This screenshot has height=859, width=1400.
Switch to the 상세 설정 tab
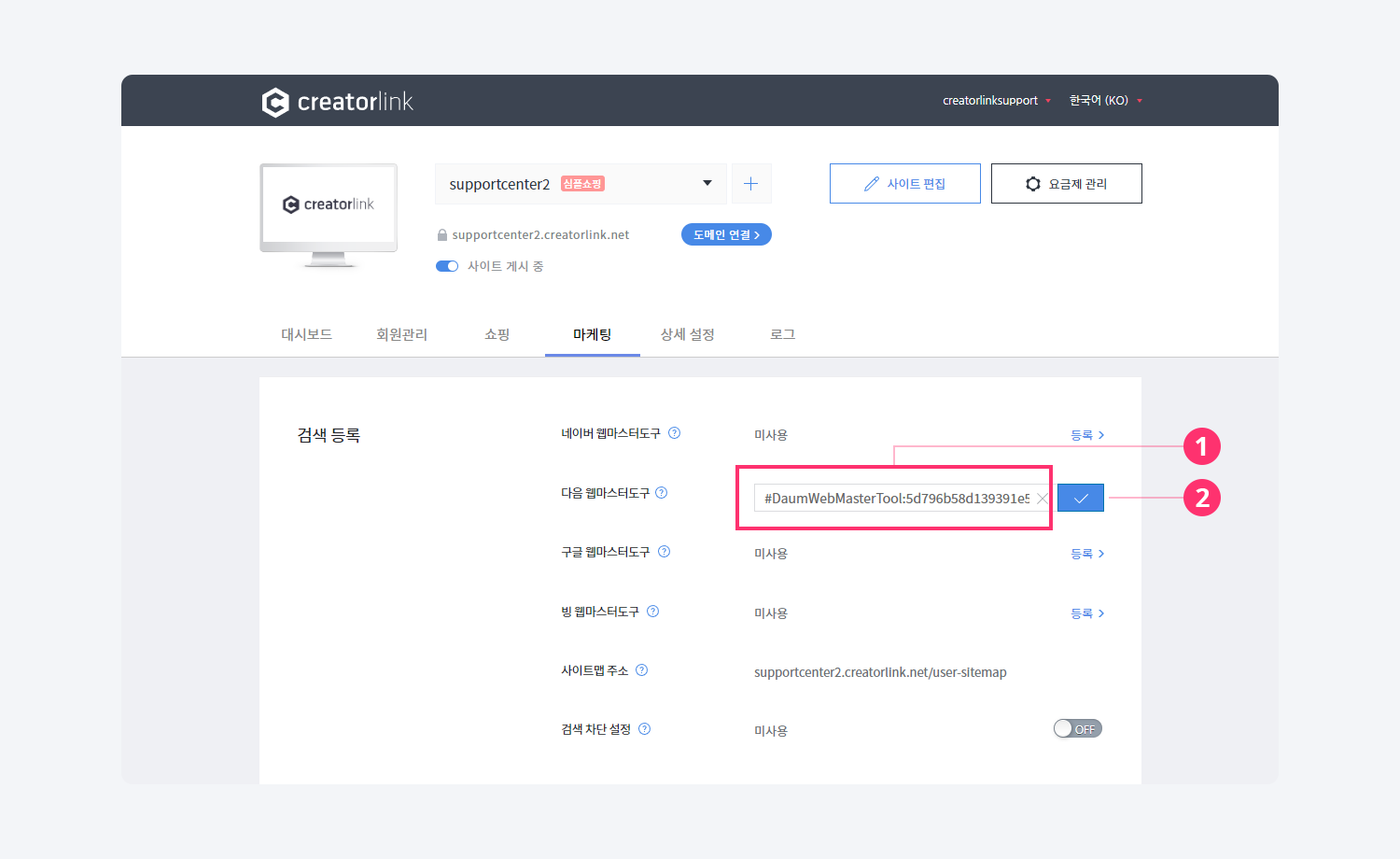687,334
